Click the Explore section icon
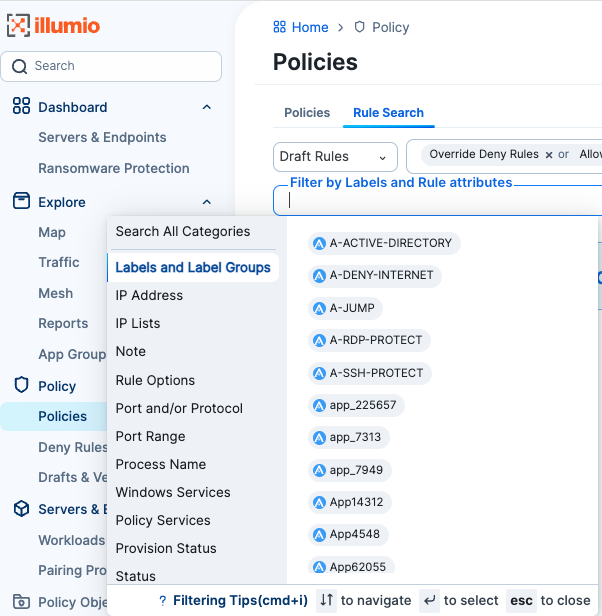 (x=21, y=202)
